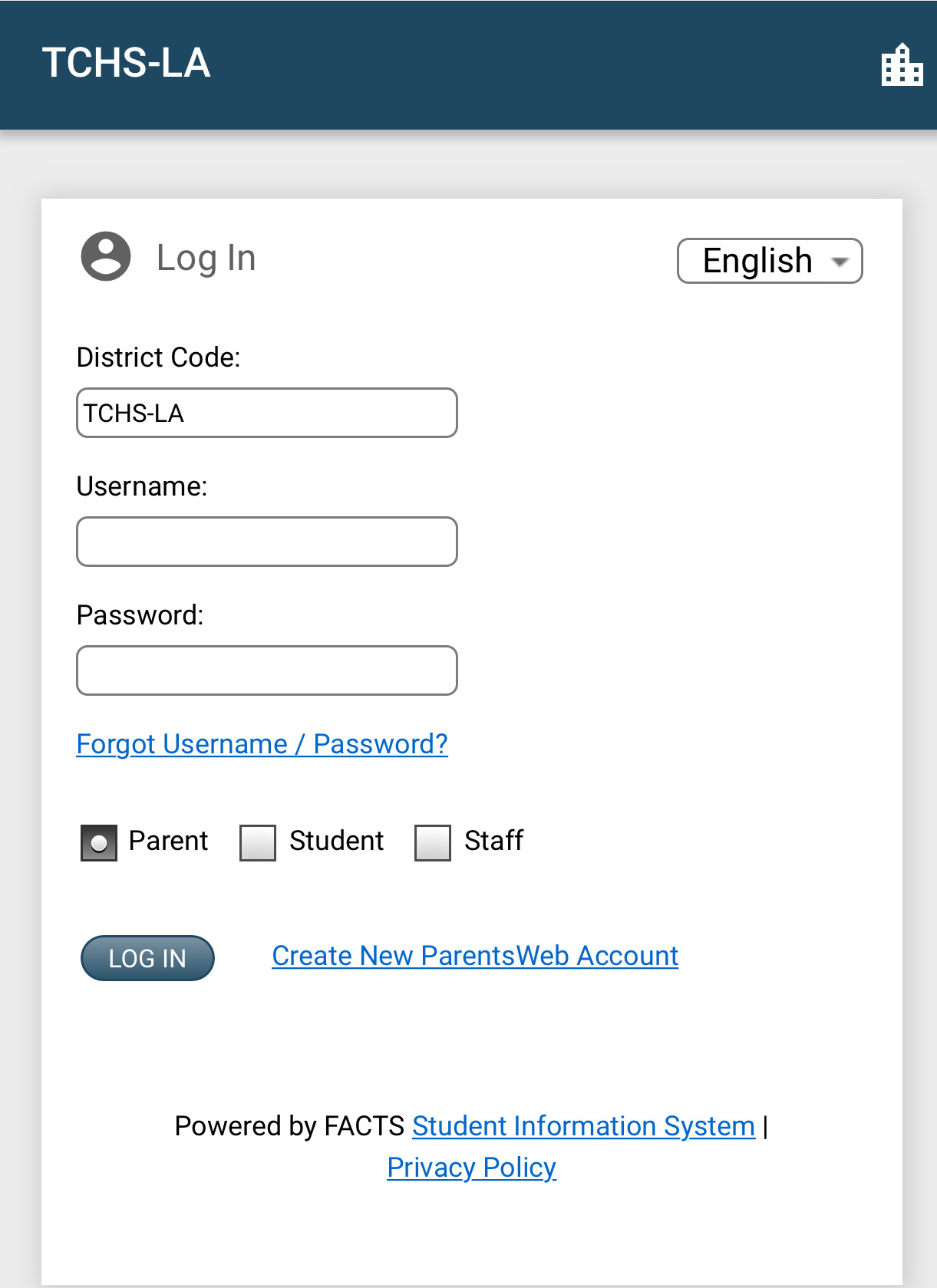Click the Log In heading text
The height and width of the screenshot is (1288, 937).
click(x=206, y=258)
